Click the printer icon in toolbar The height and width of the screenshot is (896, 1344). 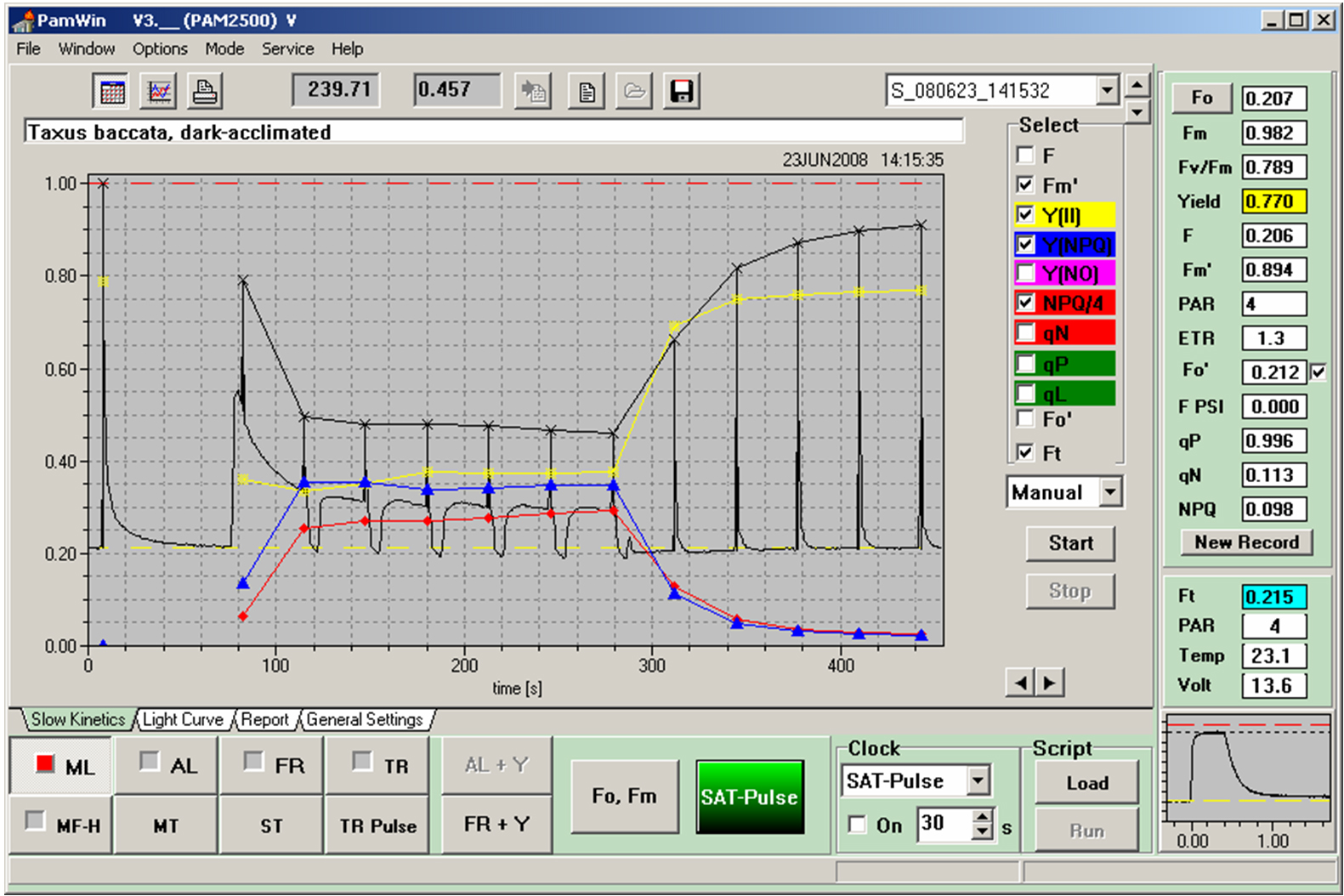click(205, 91)
